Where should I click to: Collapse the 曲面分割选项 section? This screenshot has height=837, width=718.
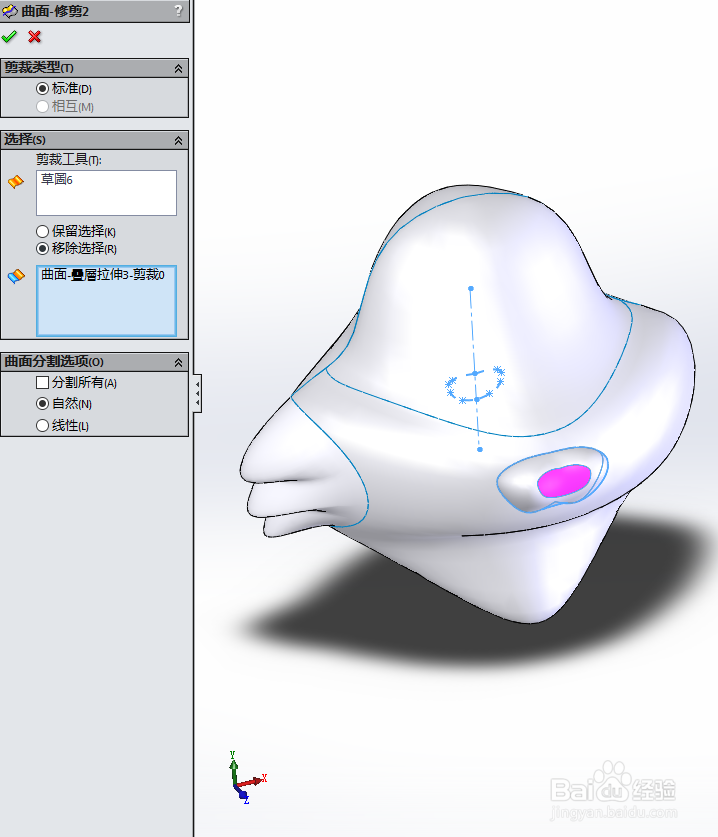click(178, 362)
